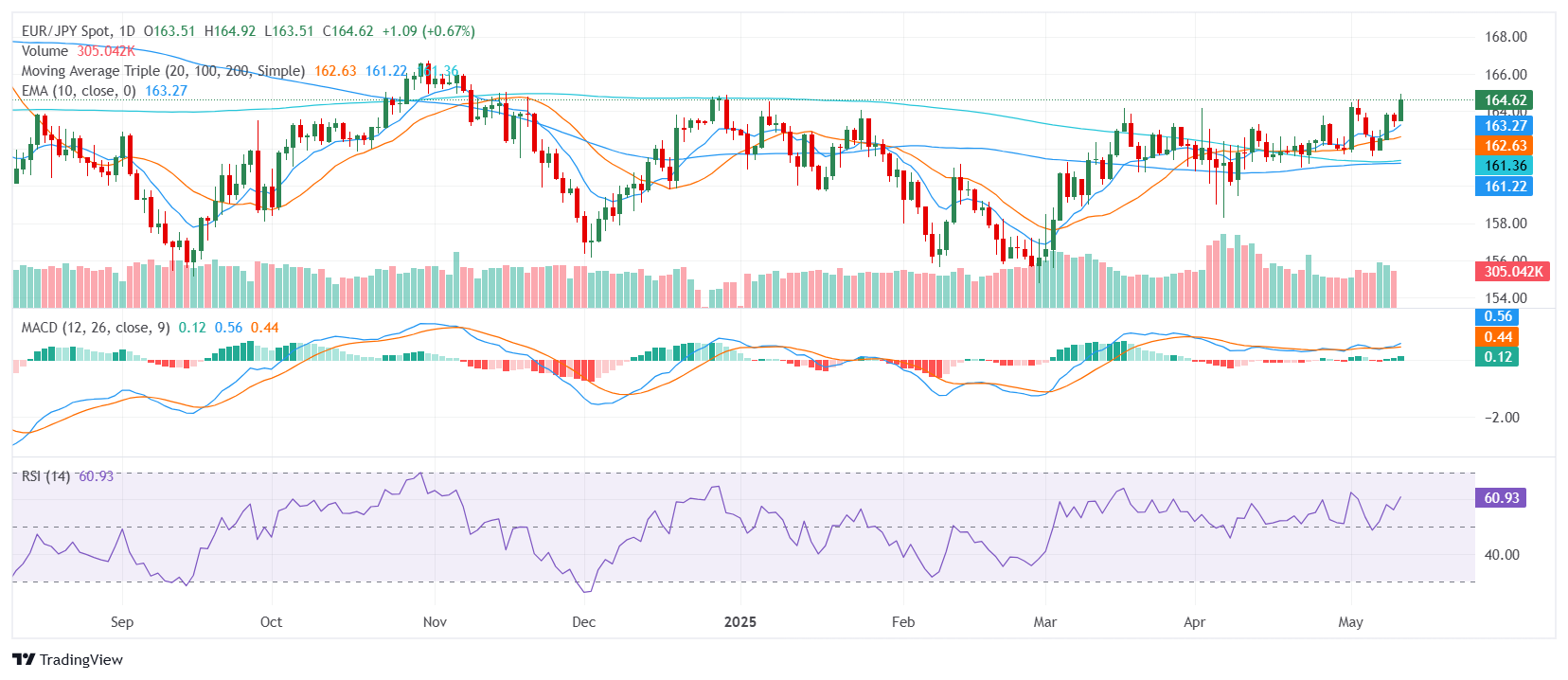Click the purple 60.93 RSI value tag
This screenshot has height=680, width=1568.
coord(1501,498)
